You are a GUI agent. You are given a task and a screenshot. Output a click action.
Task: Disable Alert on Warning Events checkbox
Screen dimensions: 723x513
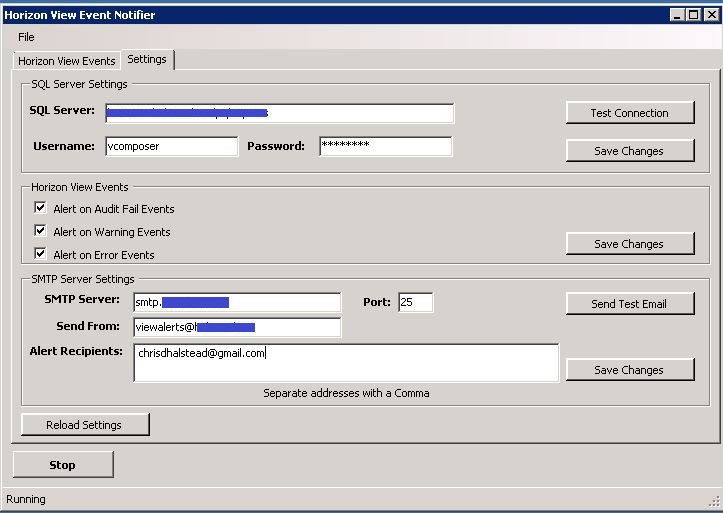tap(41, 231)
